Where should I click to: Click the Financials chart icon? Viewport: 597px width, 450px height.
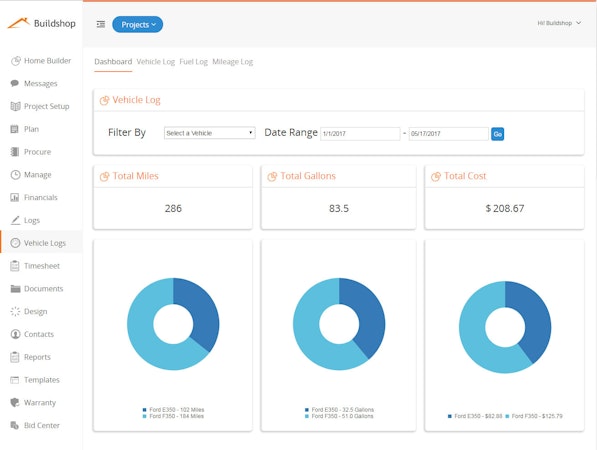15,197
